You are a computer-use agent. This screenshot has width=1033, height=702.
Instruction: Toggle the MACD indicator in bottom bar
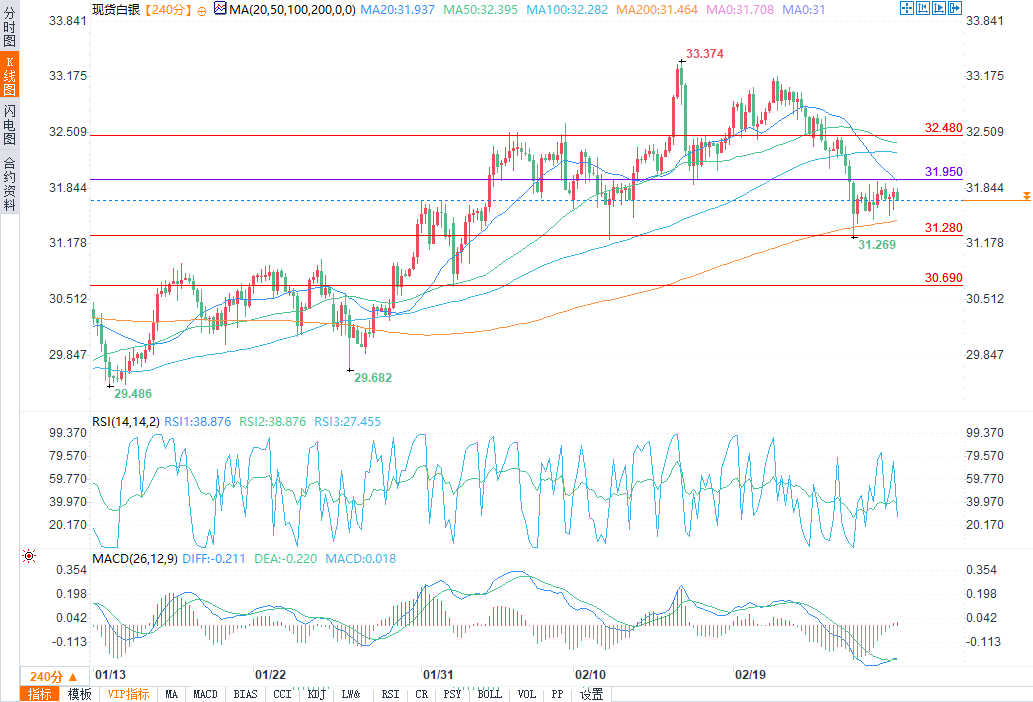205,694
